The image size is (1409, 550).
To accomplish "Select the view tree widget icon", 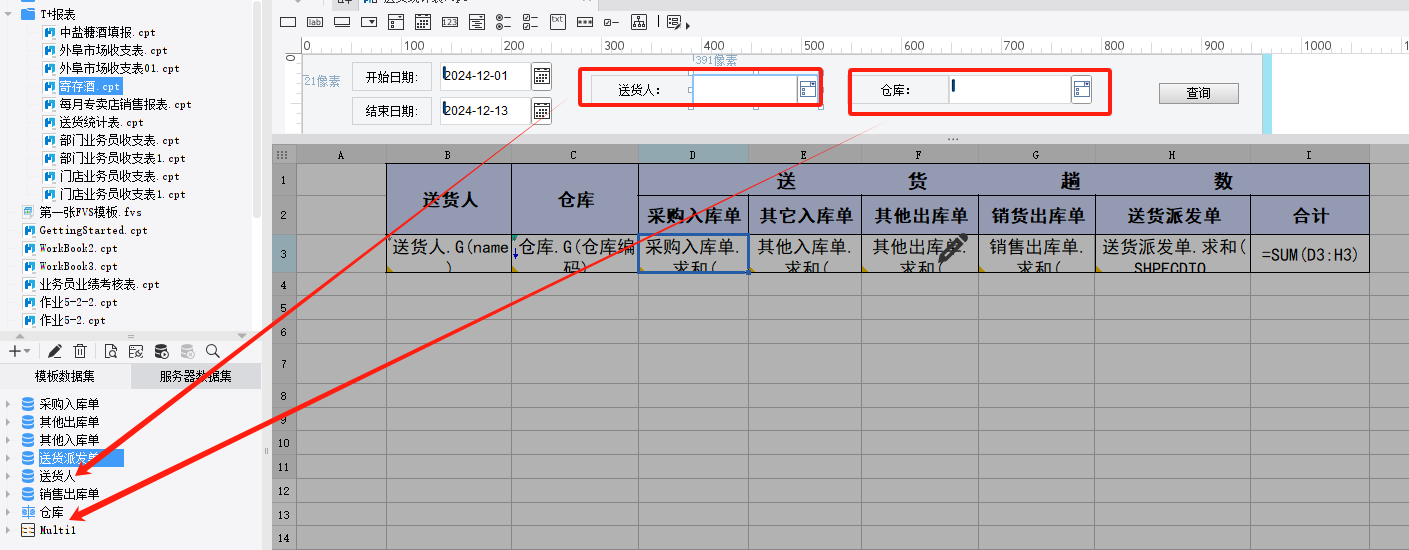I will pos(639,21).
